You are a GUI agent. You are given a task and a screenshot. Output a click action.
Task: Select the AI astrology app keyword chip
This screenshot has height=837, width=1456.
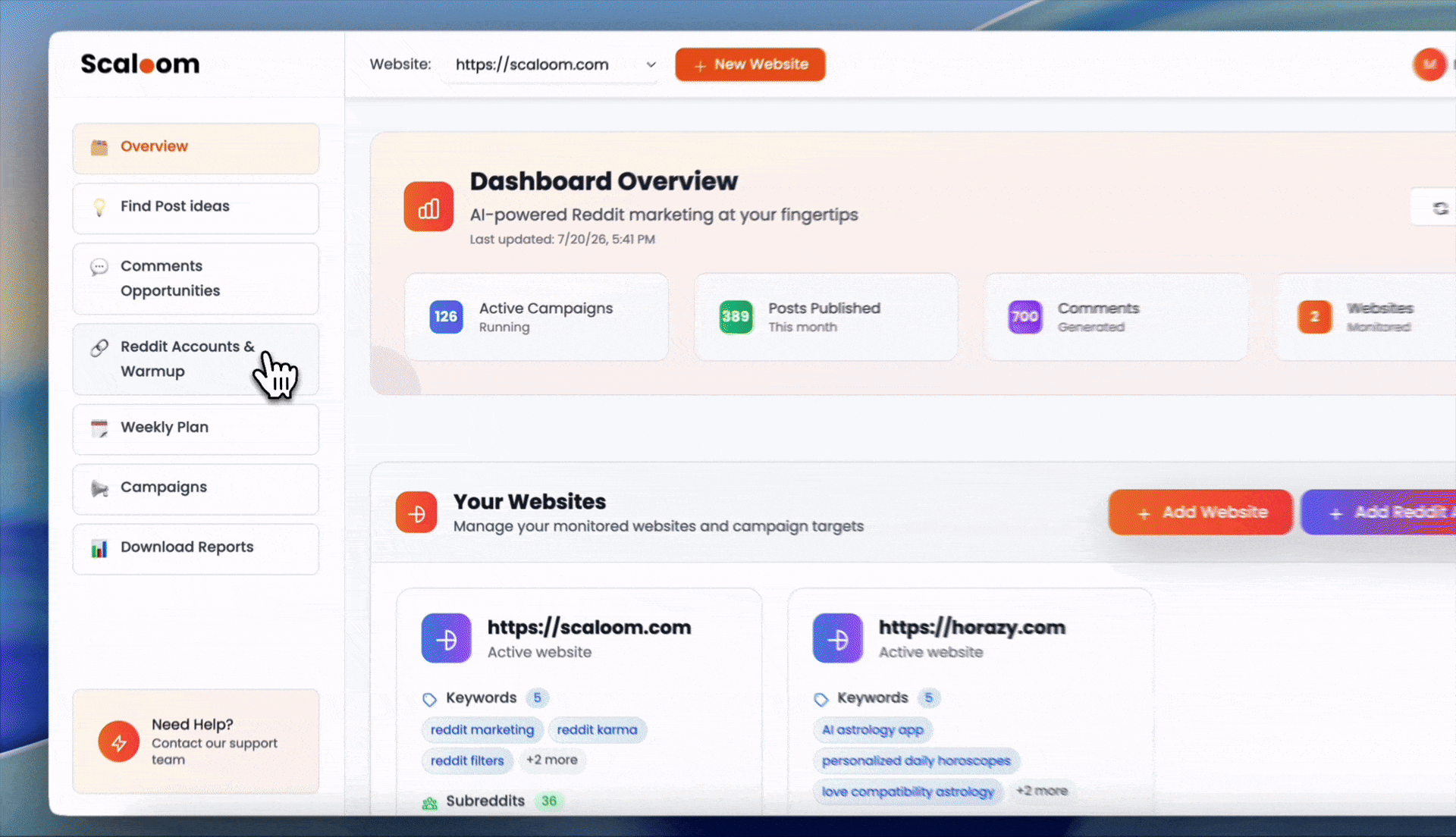(873, 730)
